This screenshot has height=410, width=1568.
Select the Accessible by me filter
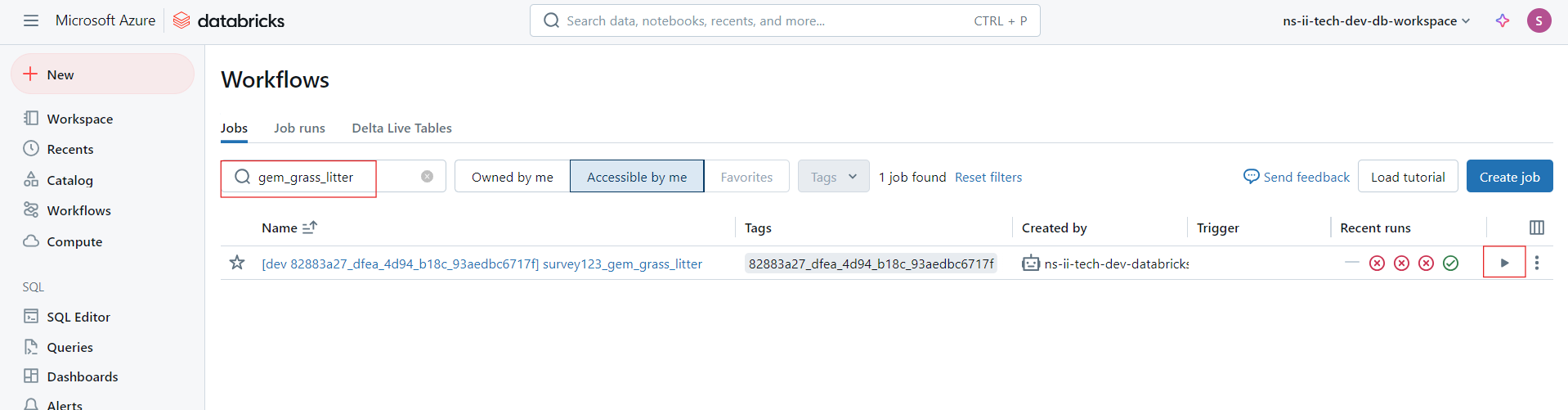point(637,177)
